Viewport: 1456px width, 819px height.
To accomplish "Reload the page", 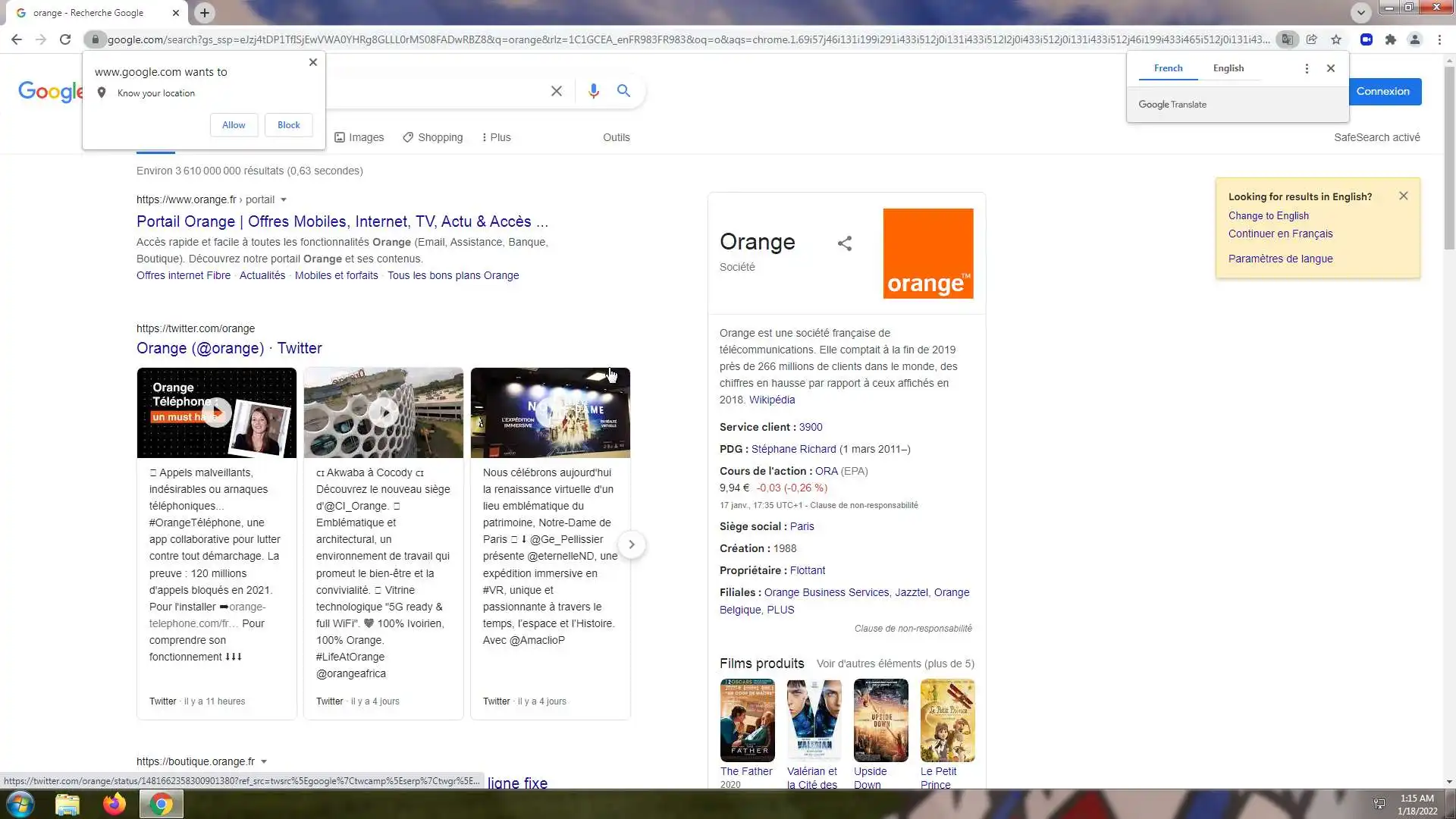I will pyautogui.click(x=65, y=39).
